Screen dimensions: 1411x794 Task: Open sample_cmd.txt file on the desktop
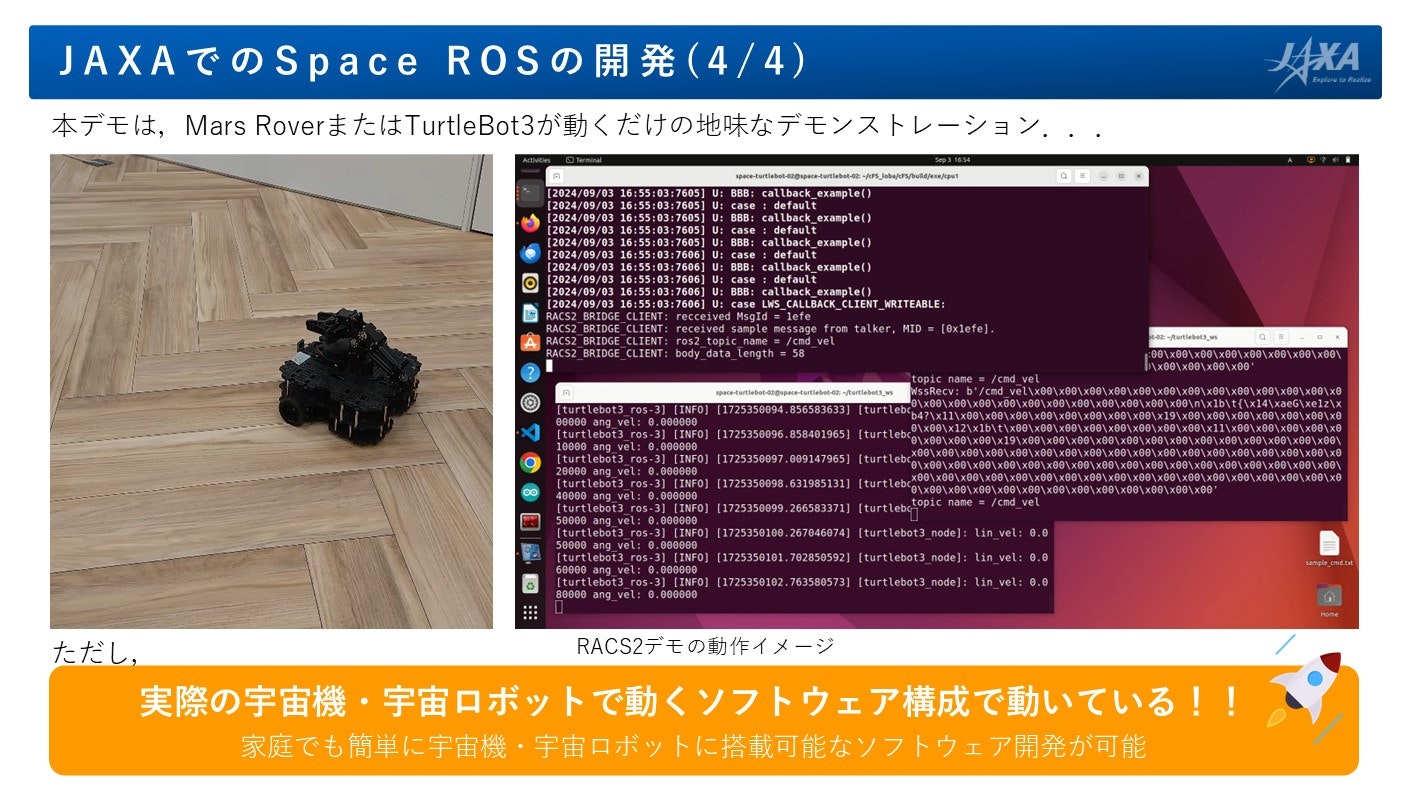point(1329,548)
